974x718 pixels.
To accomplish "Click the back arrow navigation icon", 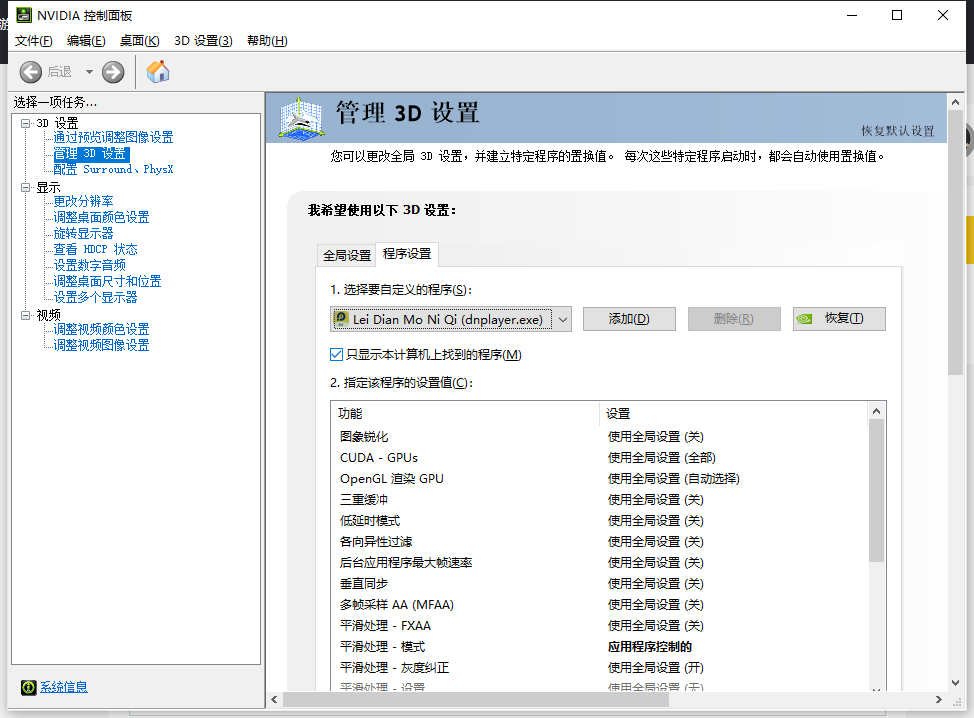I will click(x=31, y=72).
